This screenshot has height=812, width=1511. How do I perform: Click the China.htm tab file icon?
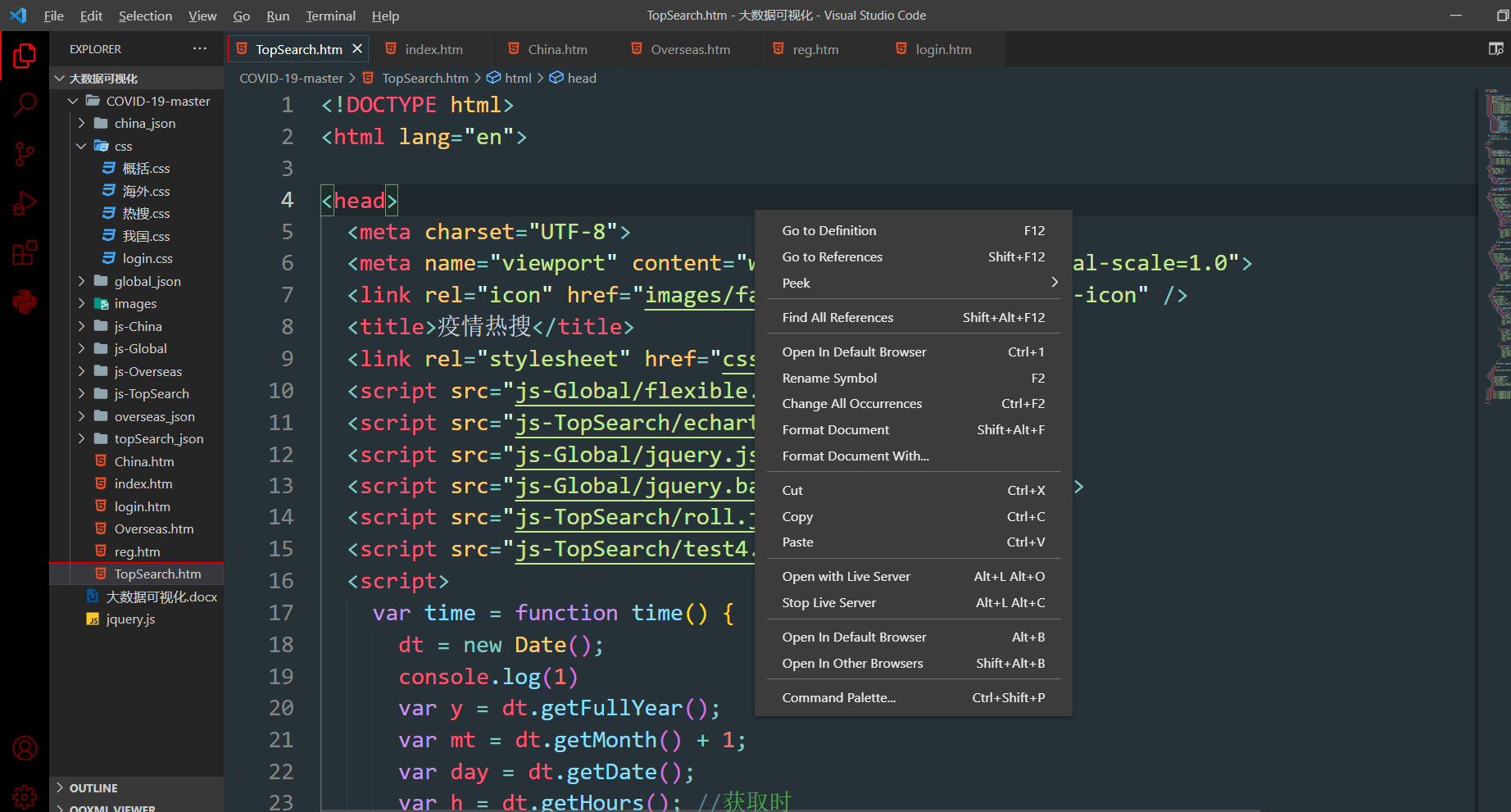click(514, 49)
